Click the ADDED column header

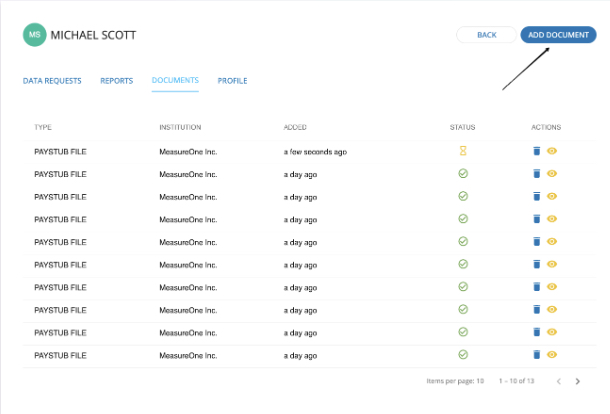(295, 127)
